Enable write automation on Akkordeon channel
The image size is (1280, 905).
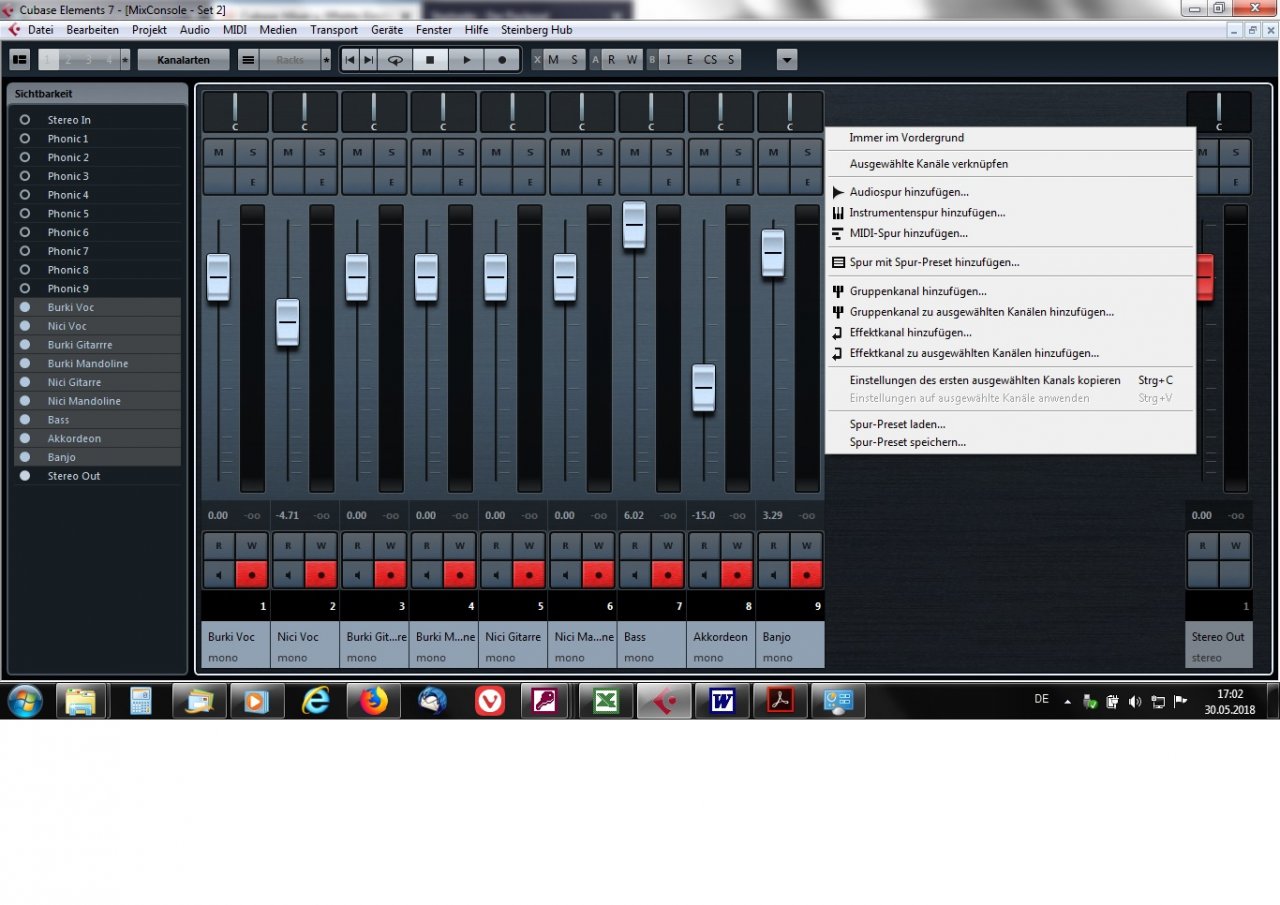click(737, 546)
